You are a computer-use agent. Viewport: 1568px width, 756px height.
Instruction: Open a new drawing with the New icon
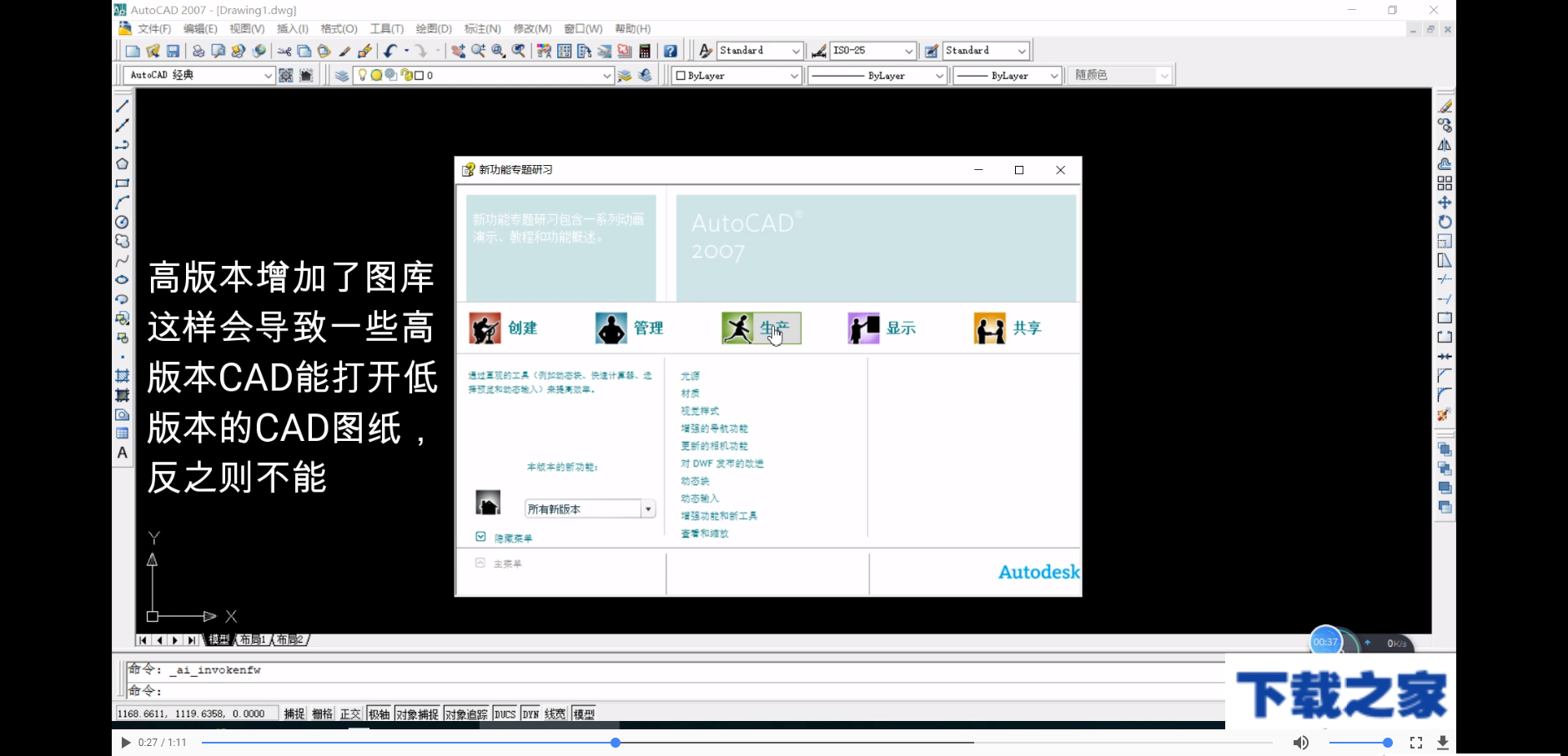(133, 50)
